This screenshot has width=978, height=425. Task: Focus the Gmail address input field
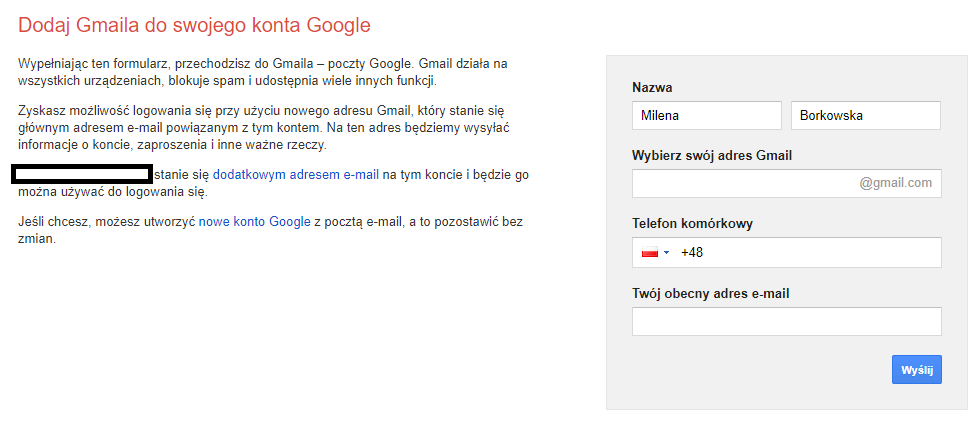click(x=742, y=183)
